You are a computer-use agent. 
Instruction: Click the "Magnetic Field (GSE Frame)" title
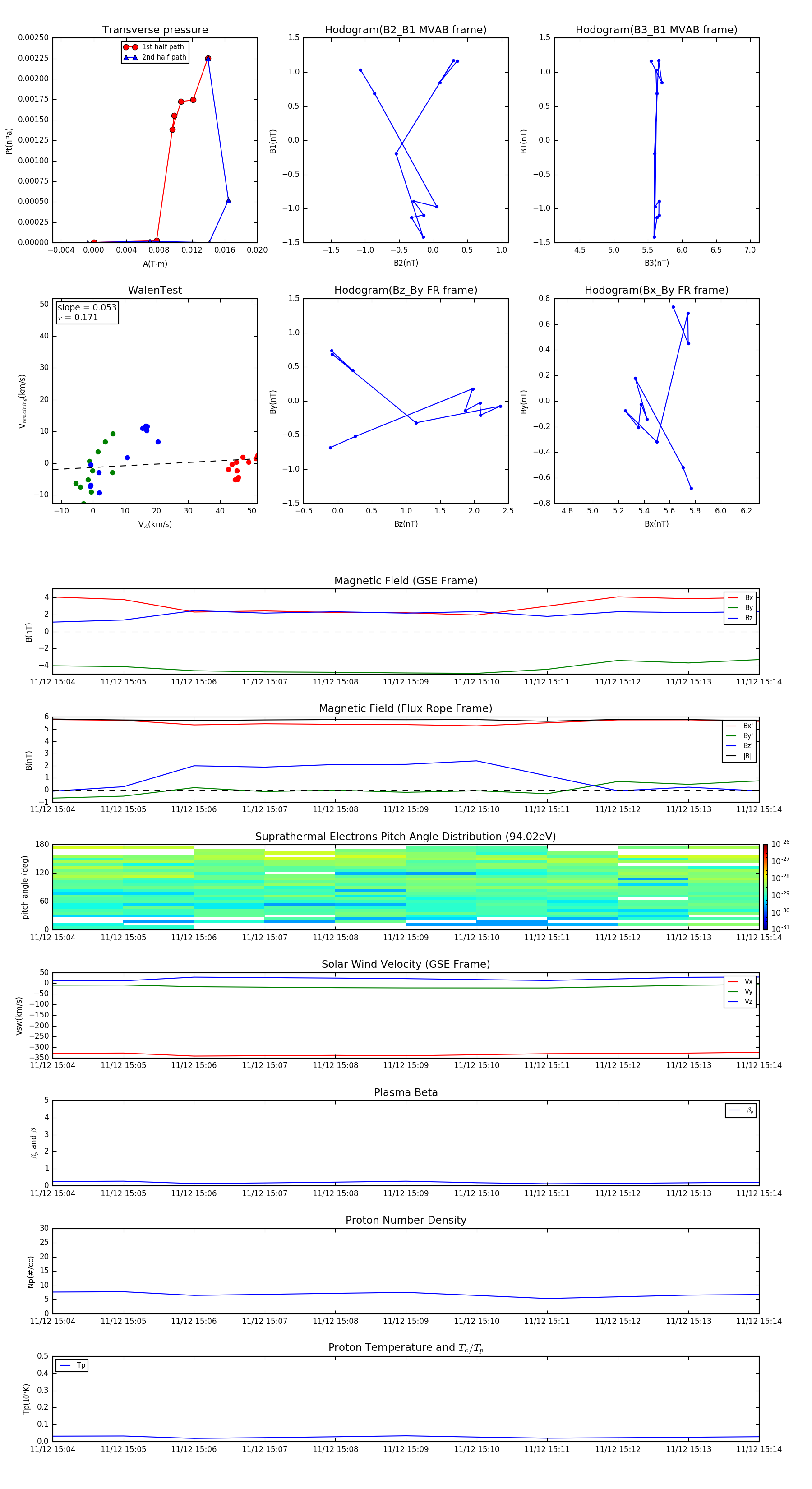pyautogui.click(x=406, y=580)
